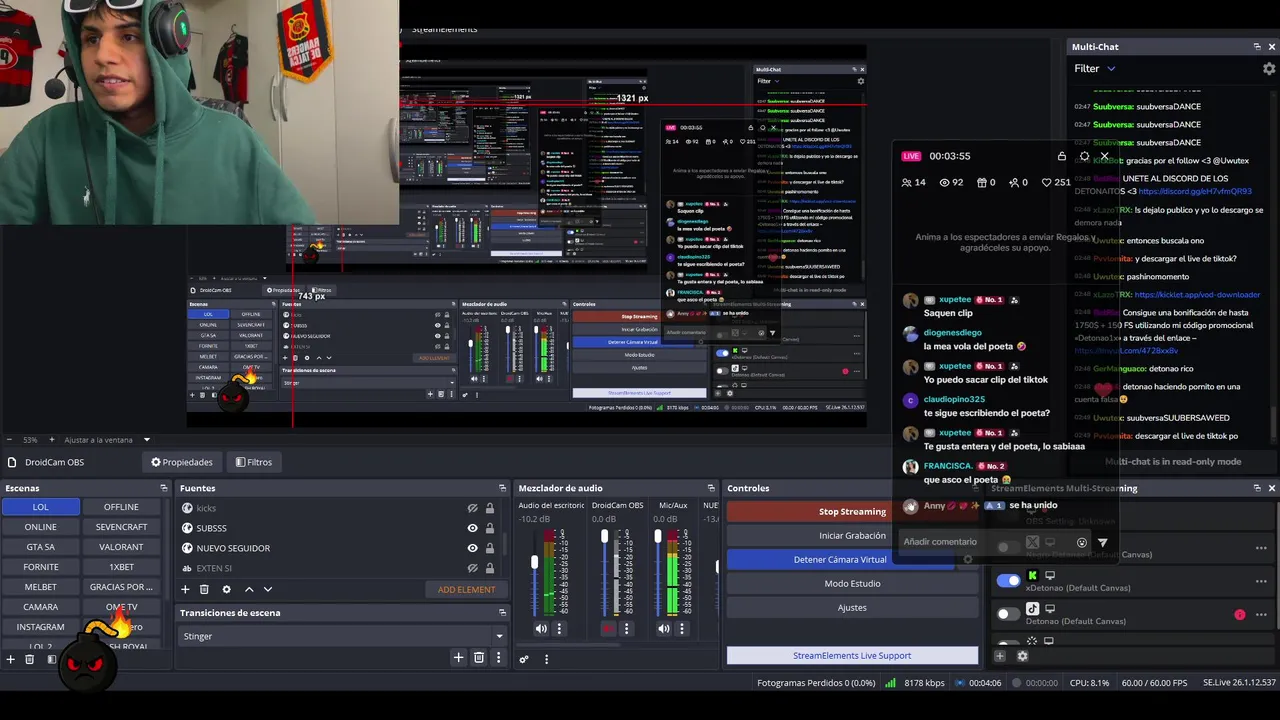
Task: Open DroidCam OBS channel three-dot menu
Action: tap(626, 629)
